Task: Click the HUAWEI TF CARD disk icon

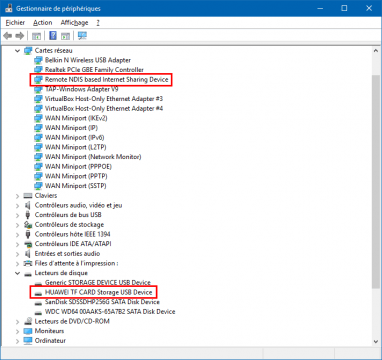Action: [x=39, y=293]
